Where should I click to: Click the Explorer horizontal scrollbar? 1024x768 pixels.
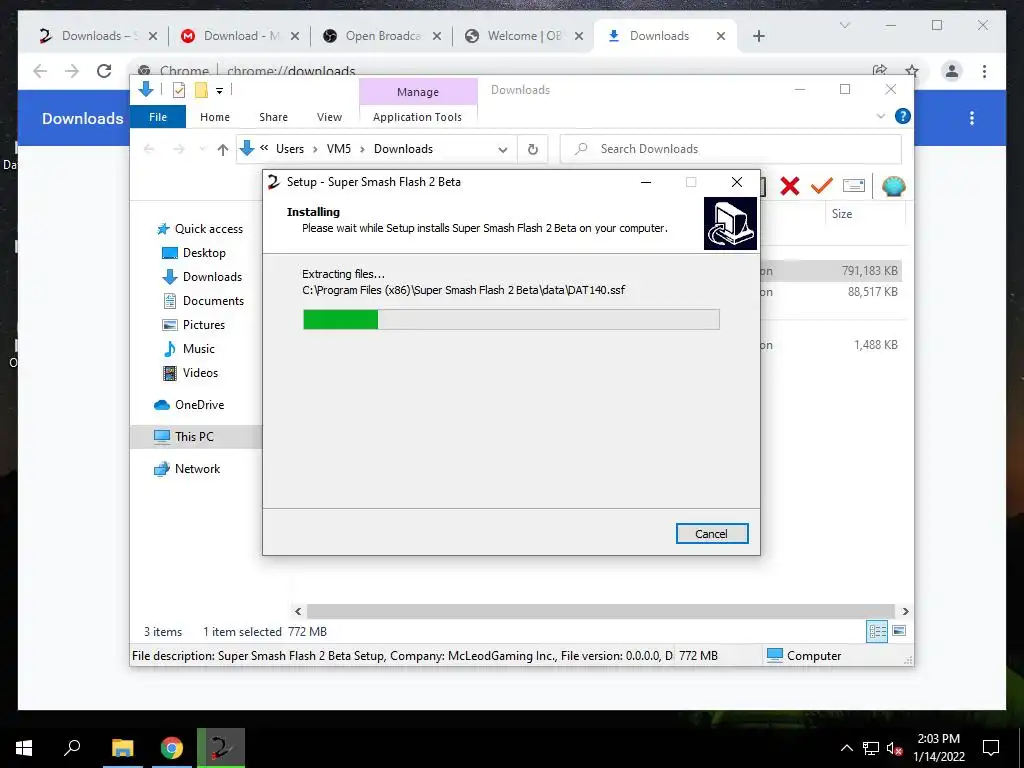(x=600, y=611)
